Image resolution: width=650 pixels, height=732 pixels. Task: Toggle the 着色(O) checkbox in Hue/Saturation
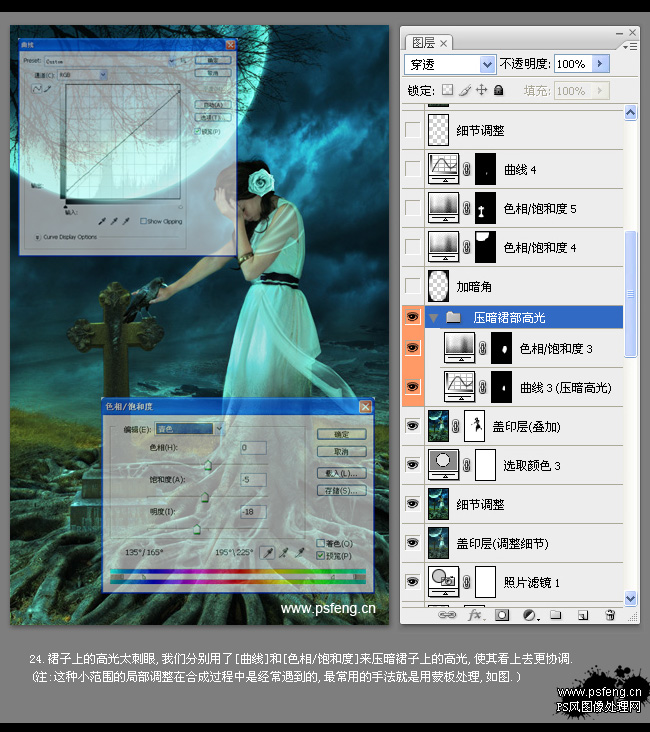(320, 543)
